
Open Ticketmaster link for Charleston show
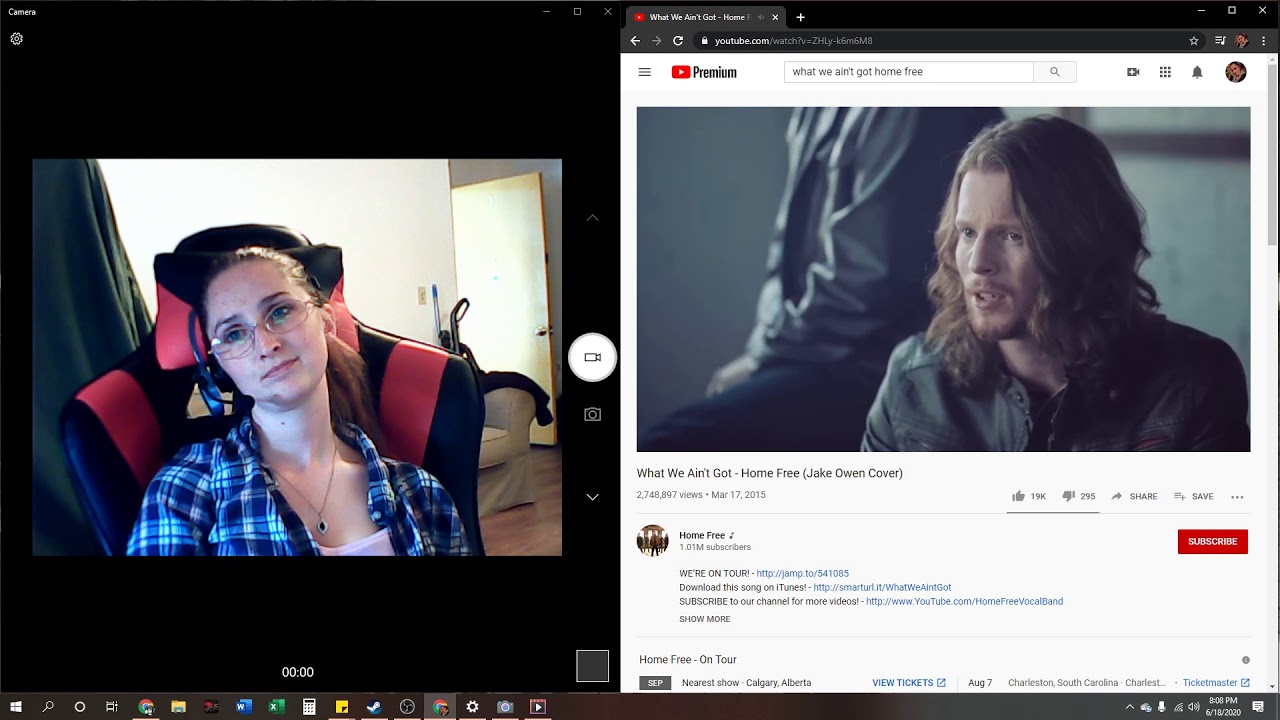coord(1216,683)
